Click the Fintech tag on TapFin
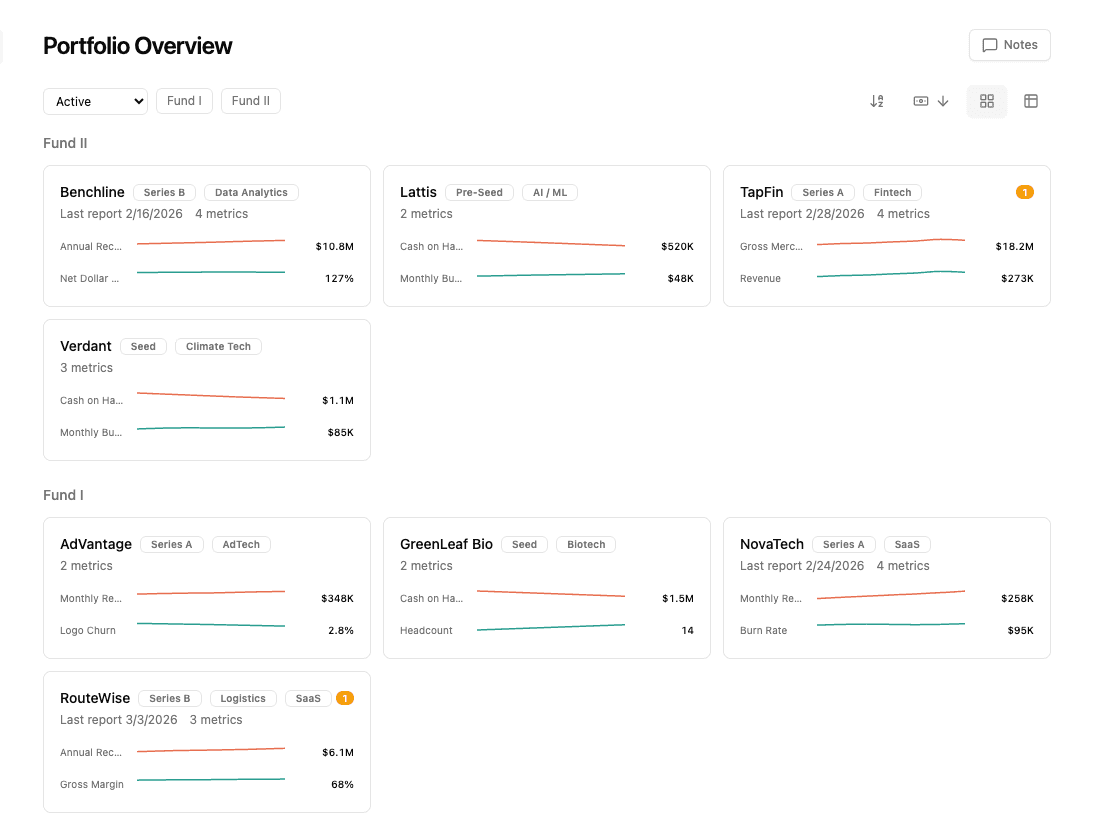This screenshot has height=813, width=1100. [892, 192]
